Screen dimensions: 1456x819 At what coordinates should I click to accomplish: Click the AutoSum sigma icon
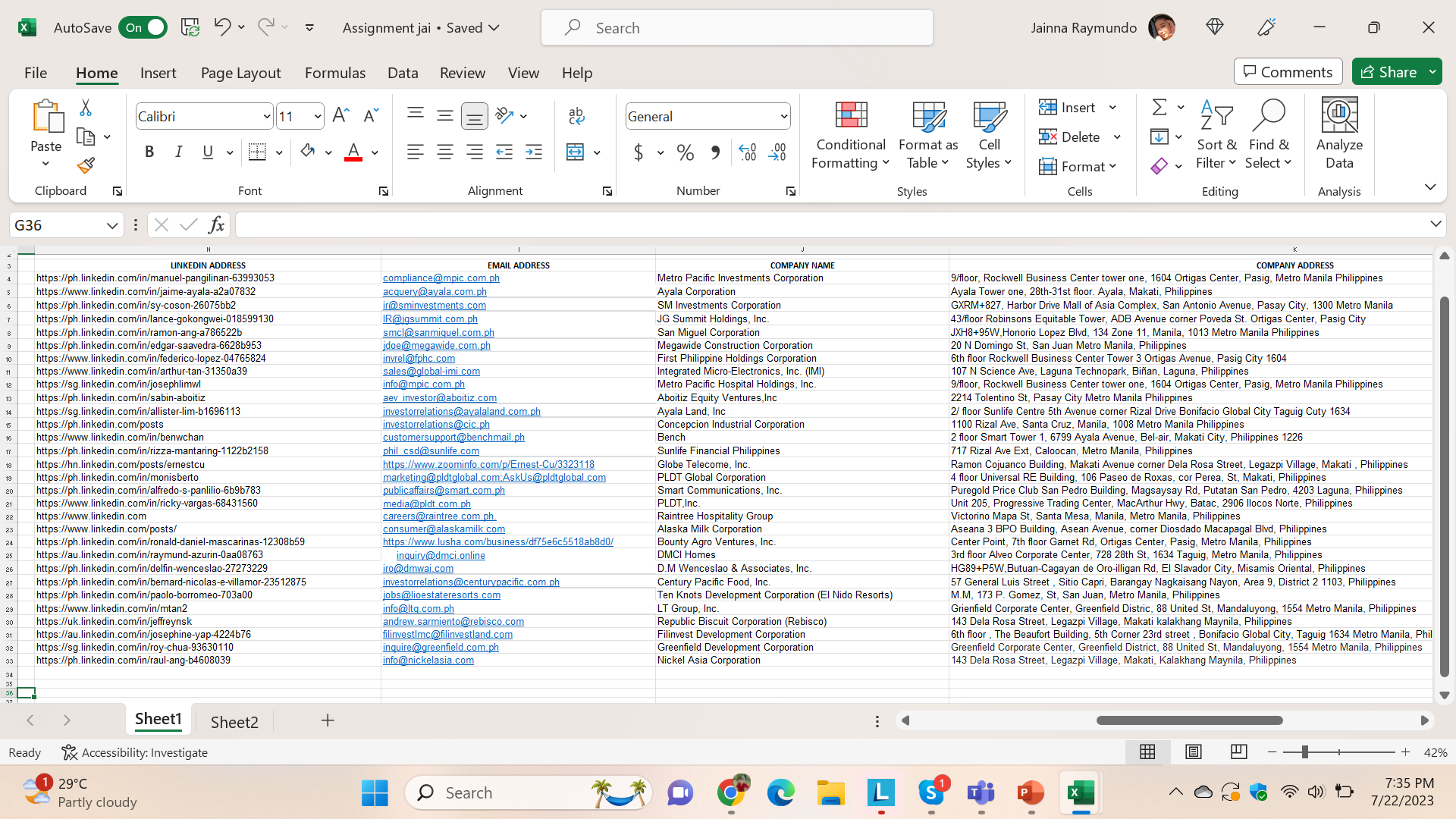point(1159,108)
